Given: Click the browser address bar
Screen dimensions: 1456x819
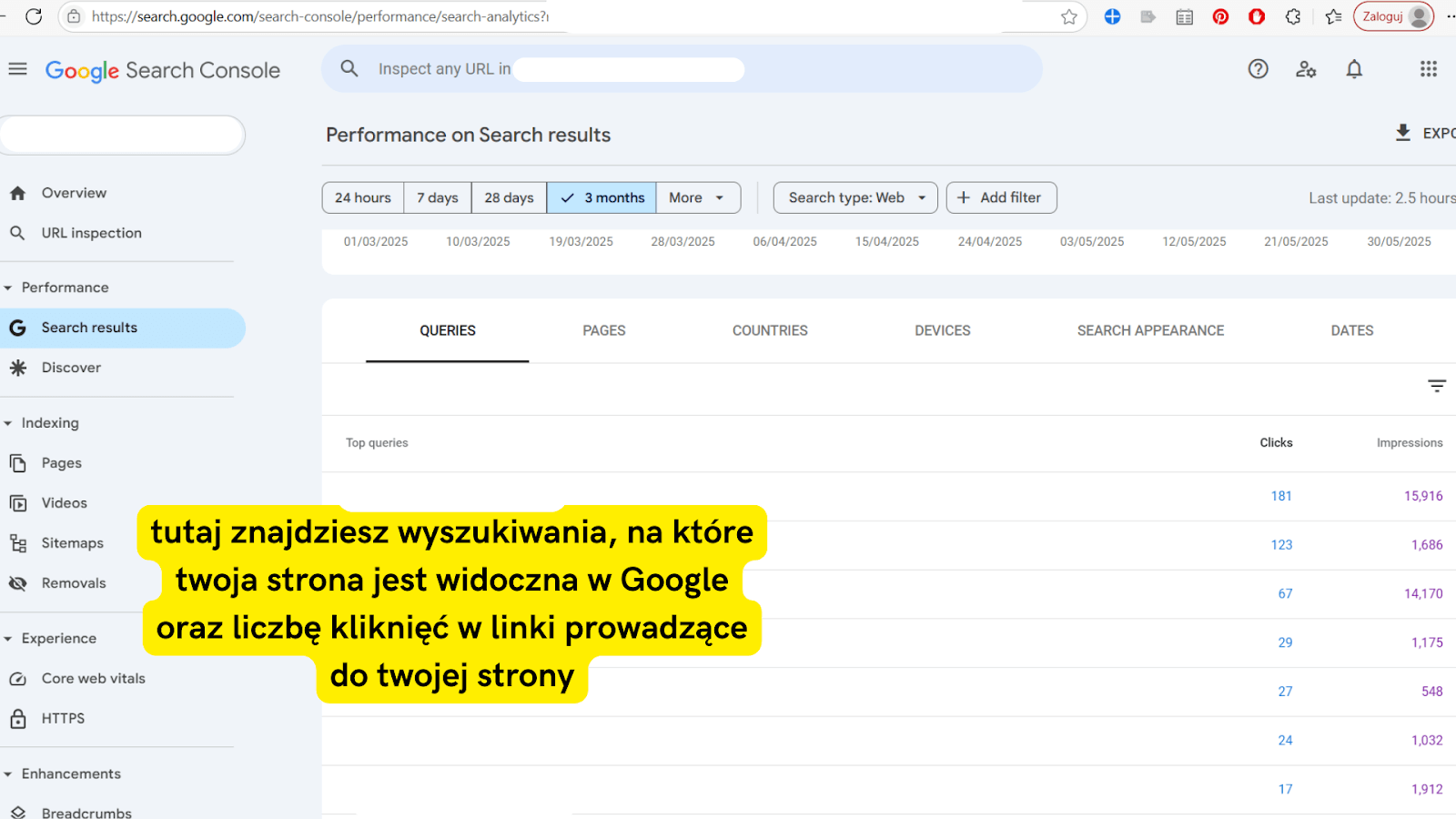Looking at the screenshot, I should [573, 16].
